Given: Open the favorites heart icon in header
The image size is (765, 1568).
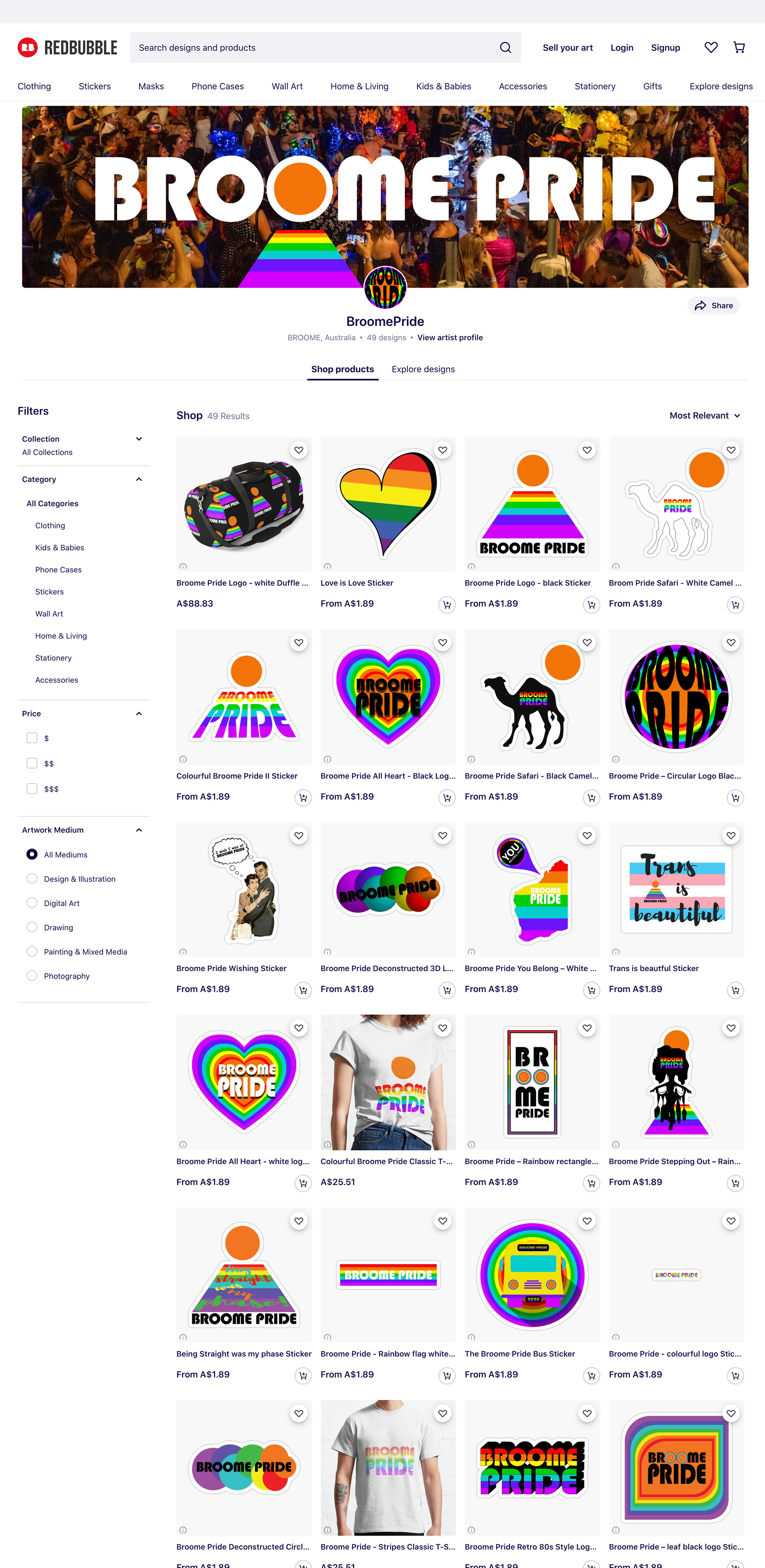Looking at the screenshot, I should [x=711, y=47].
